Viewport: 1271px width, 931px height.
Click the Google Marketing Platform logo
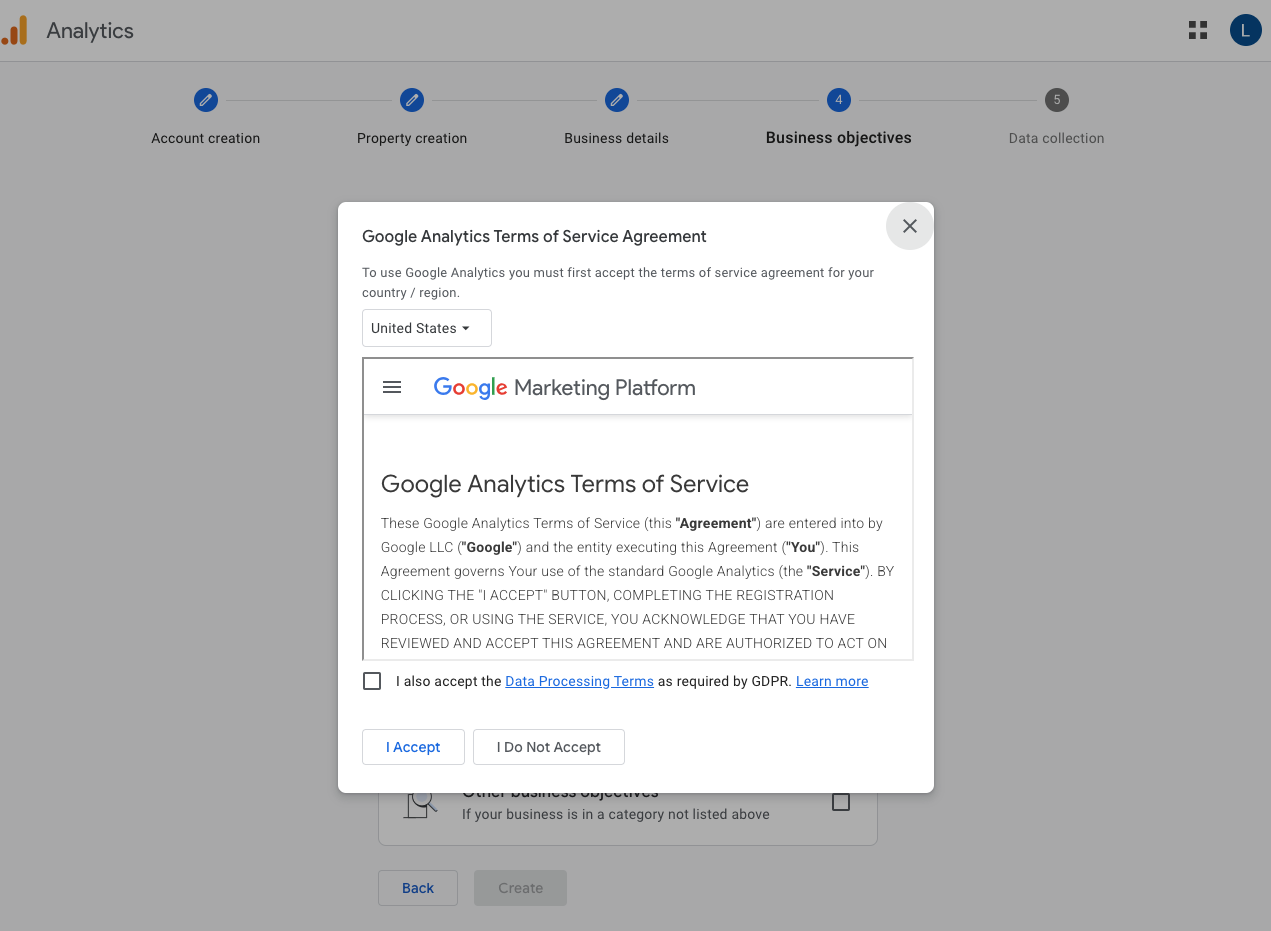click(x=564, y=387)
